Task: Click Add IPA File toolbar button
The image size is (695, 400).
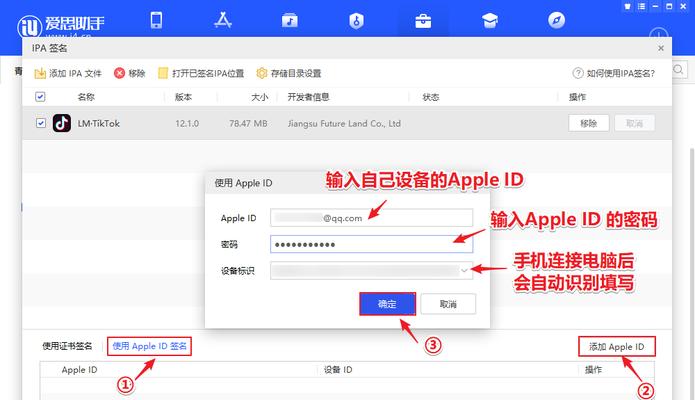Action: (68, 73)
